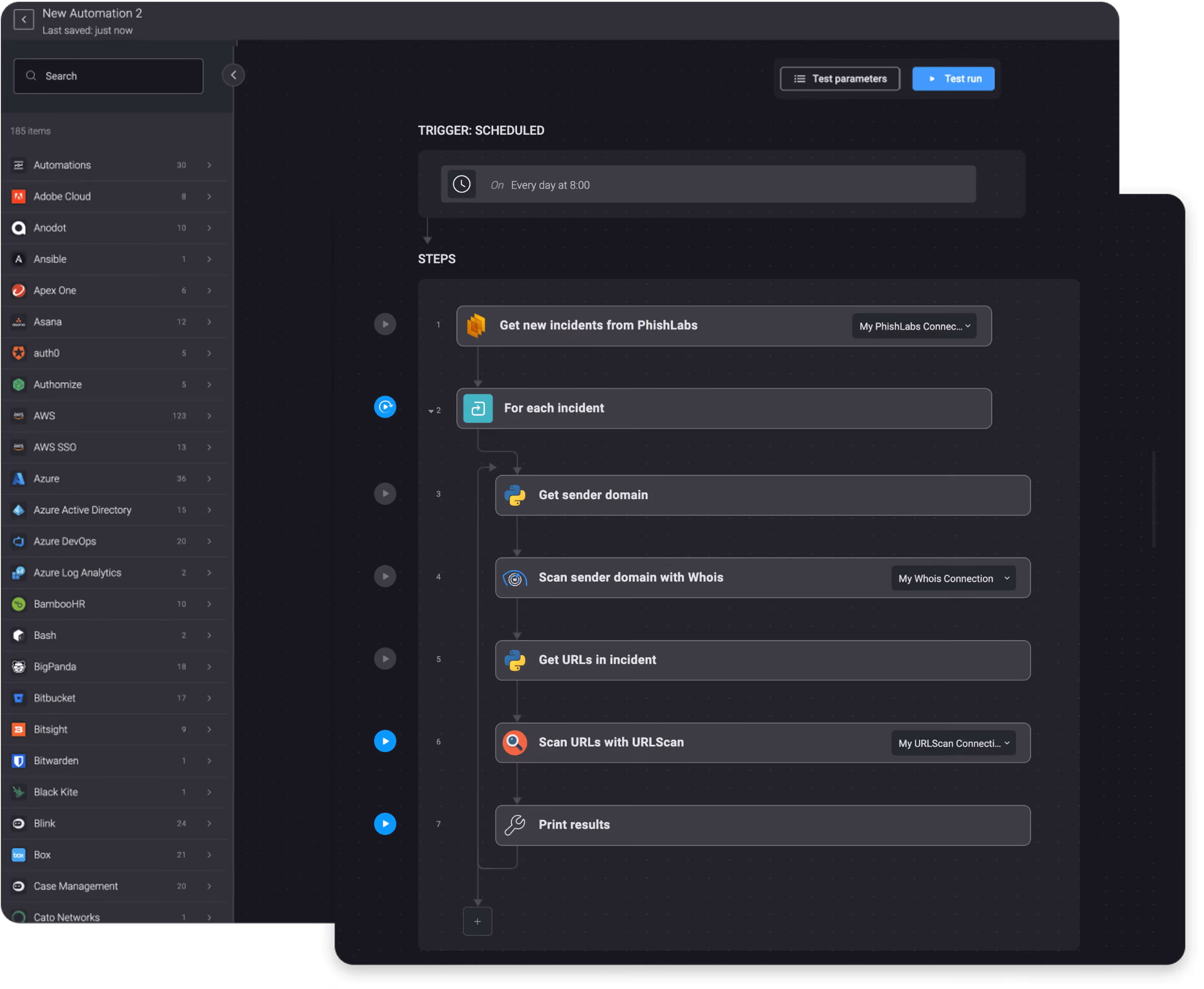Click the Asana icon
This screenshot has height=989, width=1204.
[19, 322]
